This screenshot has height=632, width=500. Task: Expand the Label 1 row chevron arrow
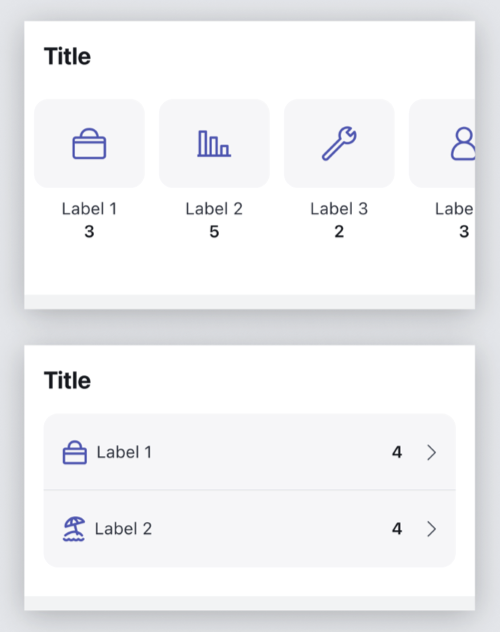point(432,452)
